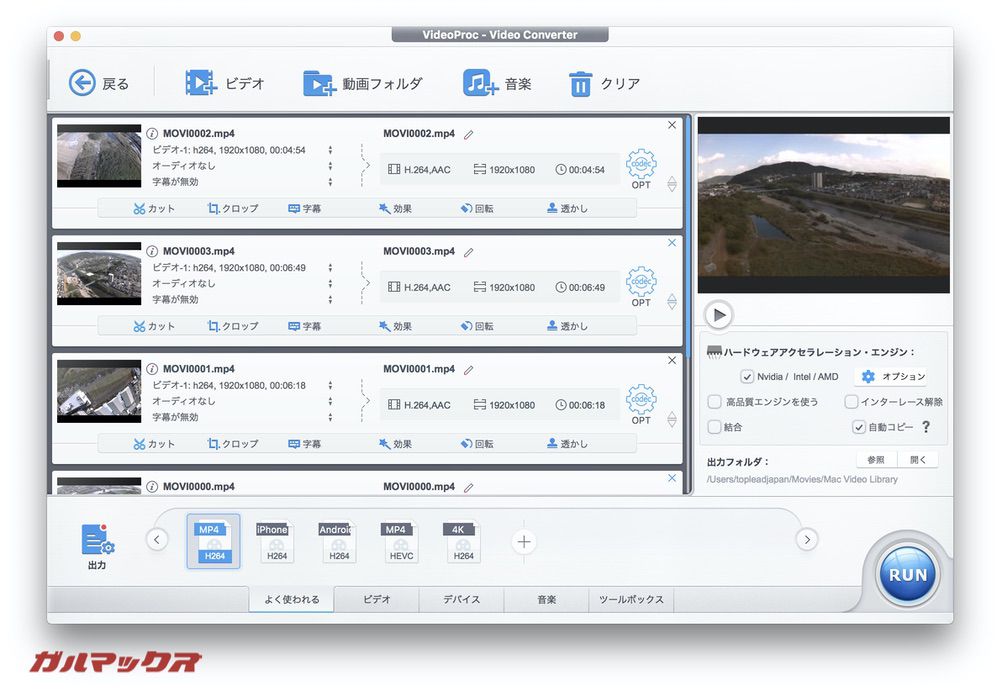Uncheck the 自動コピー checkbox
This screenshot has width=1000, height=691.
[x=857, y=427]
